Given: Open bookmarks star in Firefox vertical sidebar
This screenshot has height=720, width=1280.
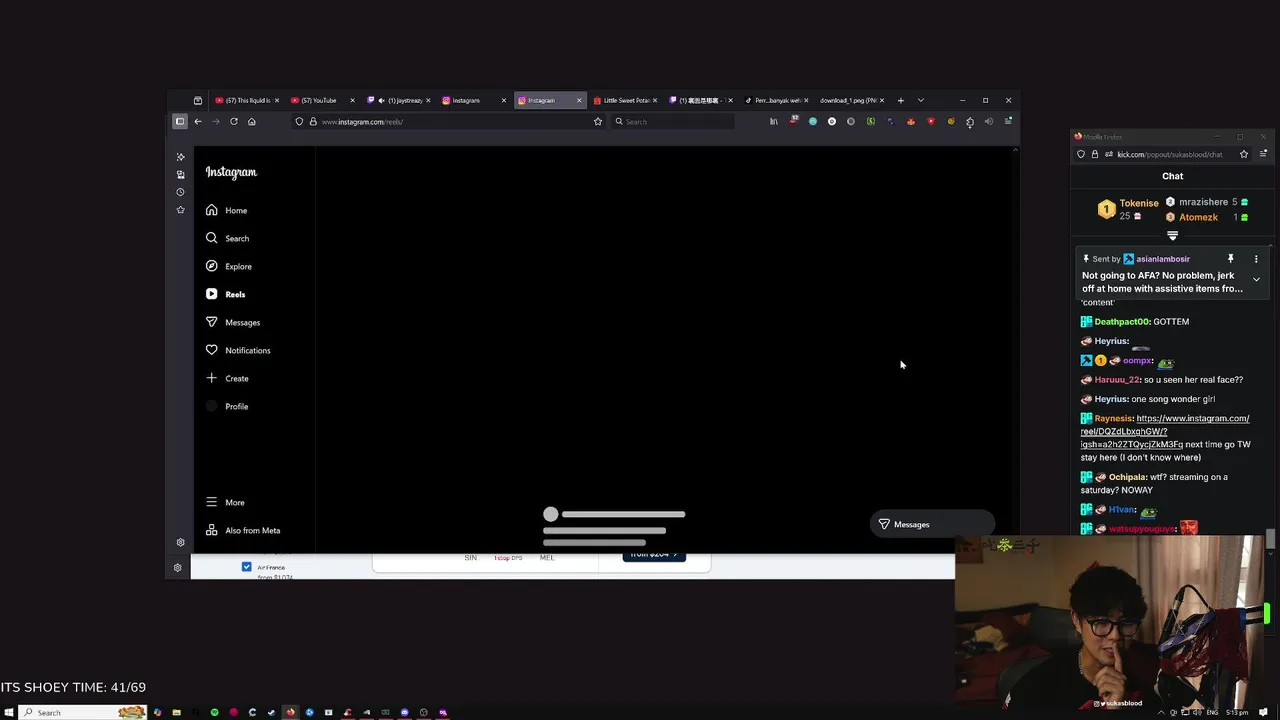Looking at the screenshot, I should pyautogui.click(x=180, y=210).
